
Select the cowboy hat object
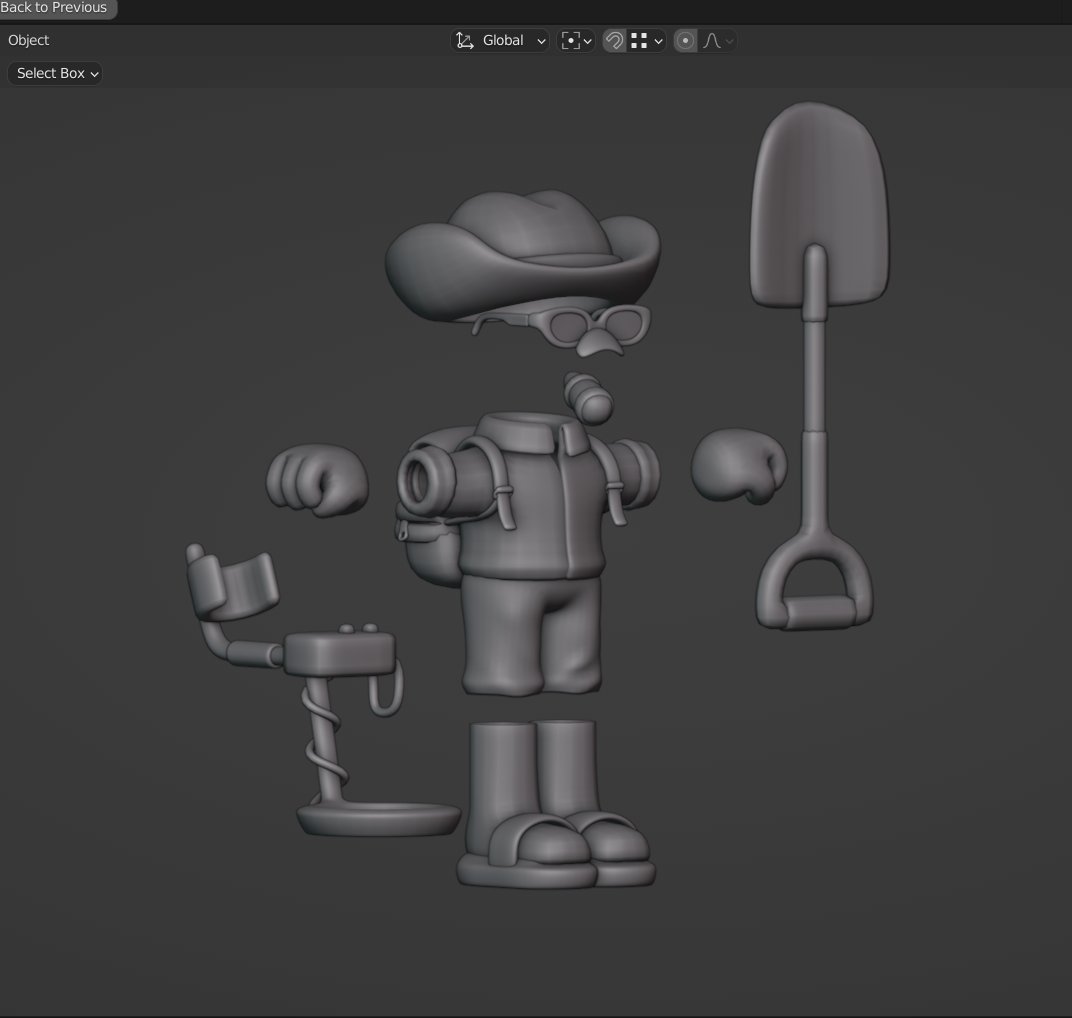pyautogui.click(x=523, y=256)
